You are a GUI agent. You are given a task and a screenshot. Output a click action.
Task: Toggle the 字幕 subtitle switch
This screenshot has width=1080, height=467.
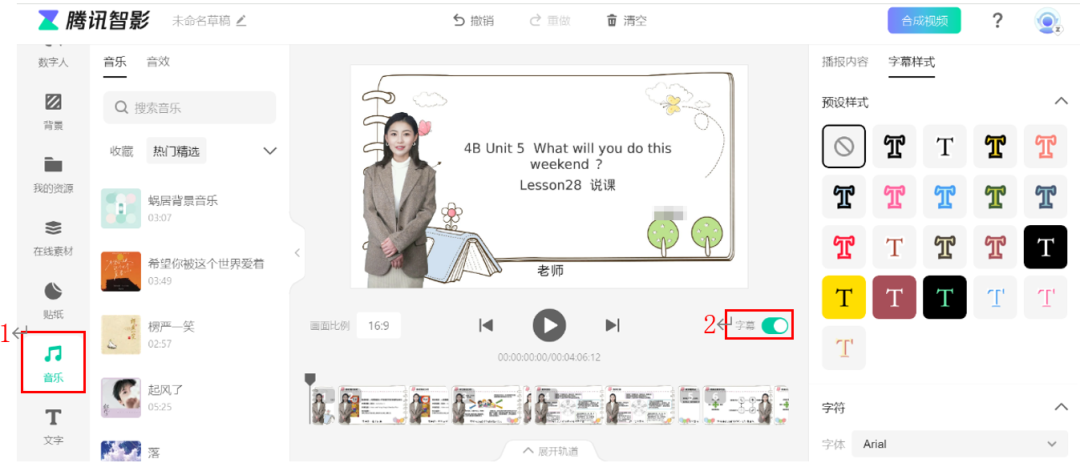pyautogui.click(x=775, y=325)
